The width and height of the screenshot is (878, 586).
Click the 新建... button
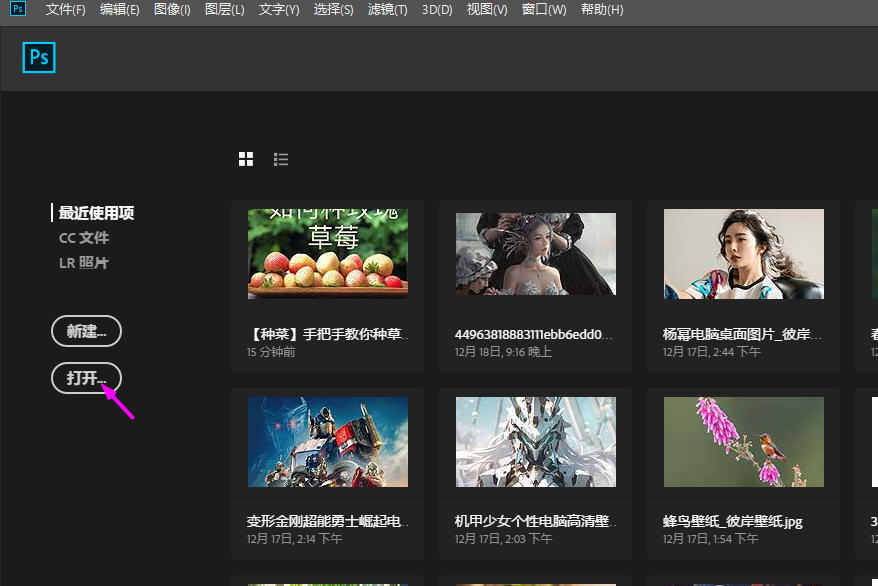point(86,331)
